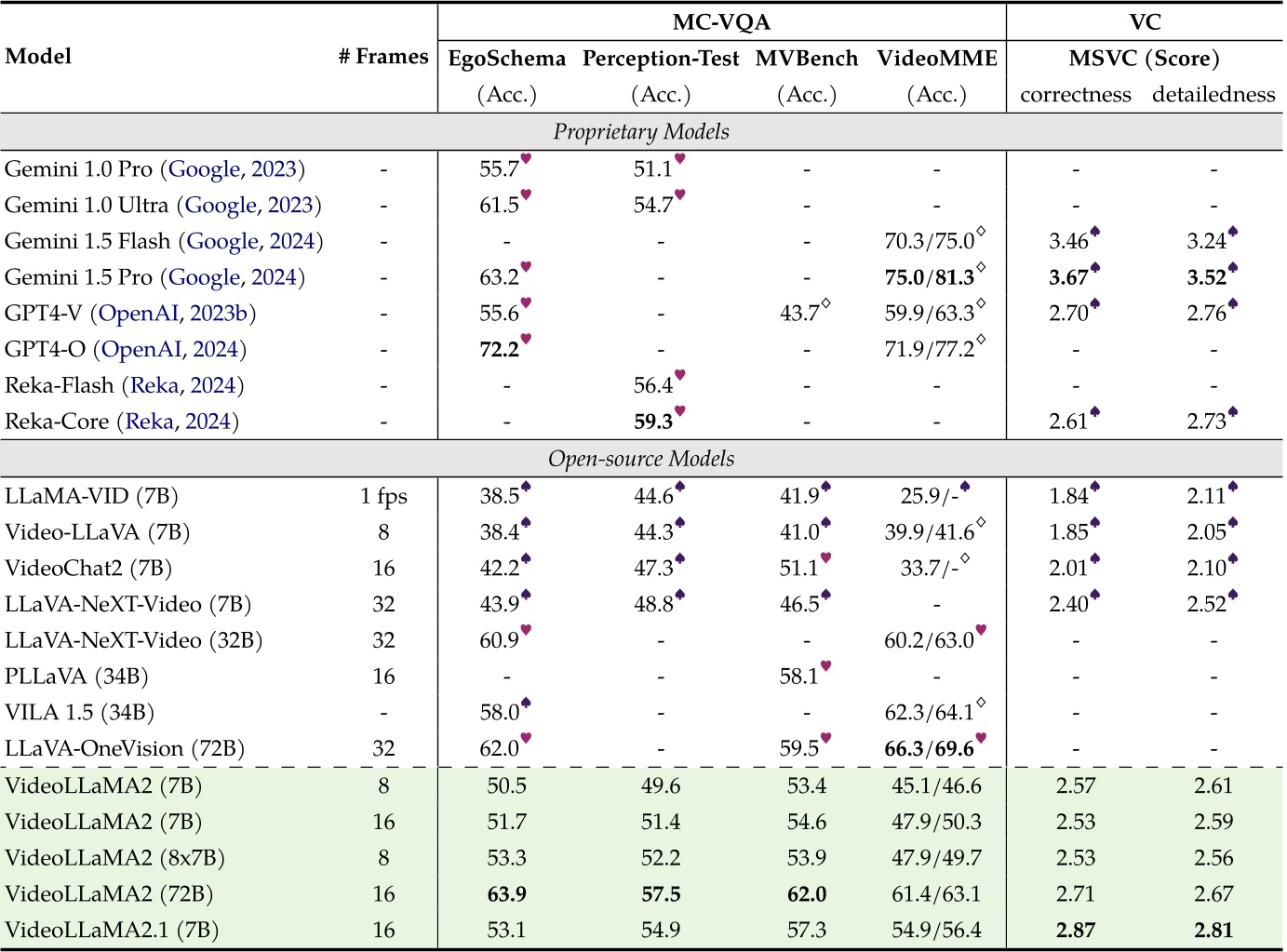Select the MC-VQA column group header

tap(721, 20)
